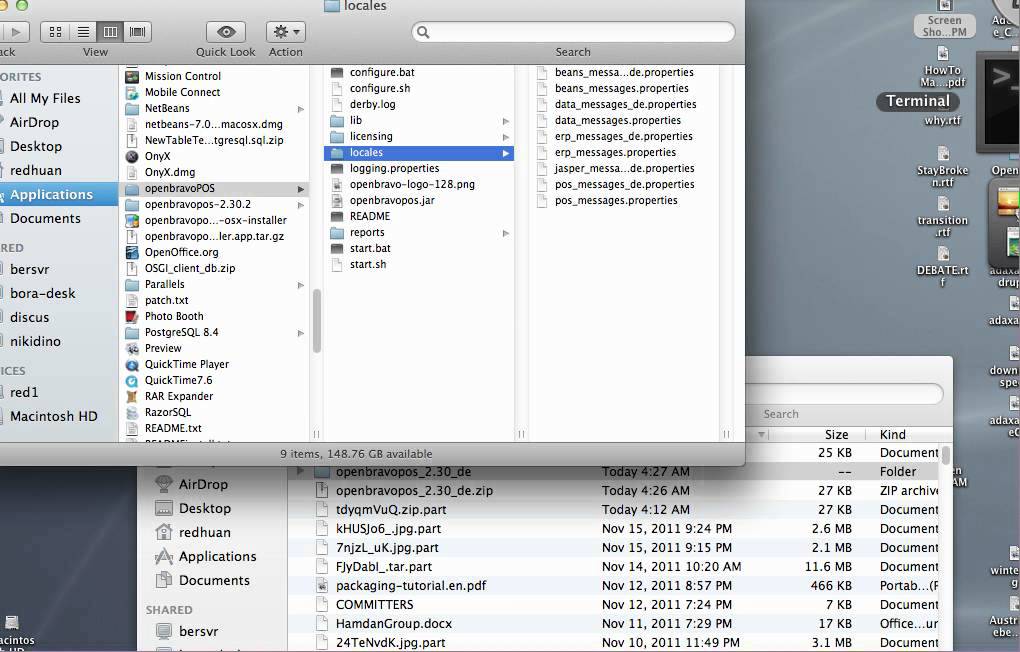Select Mobile Connect application icon
The height and width of the screenshot is (652, 1020).
(132, 92)
